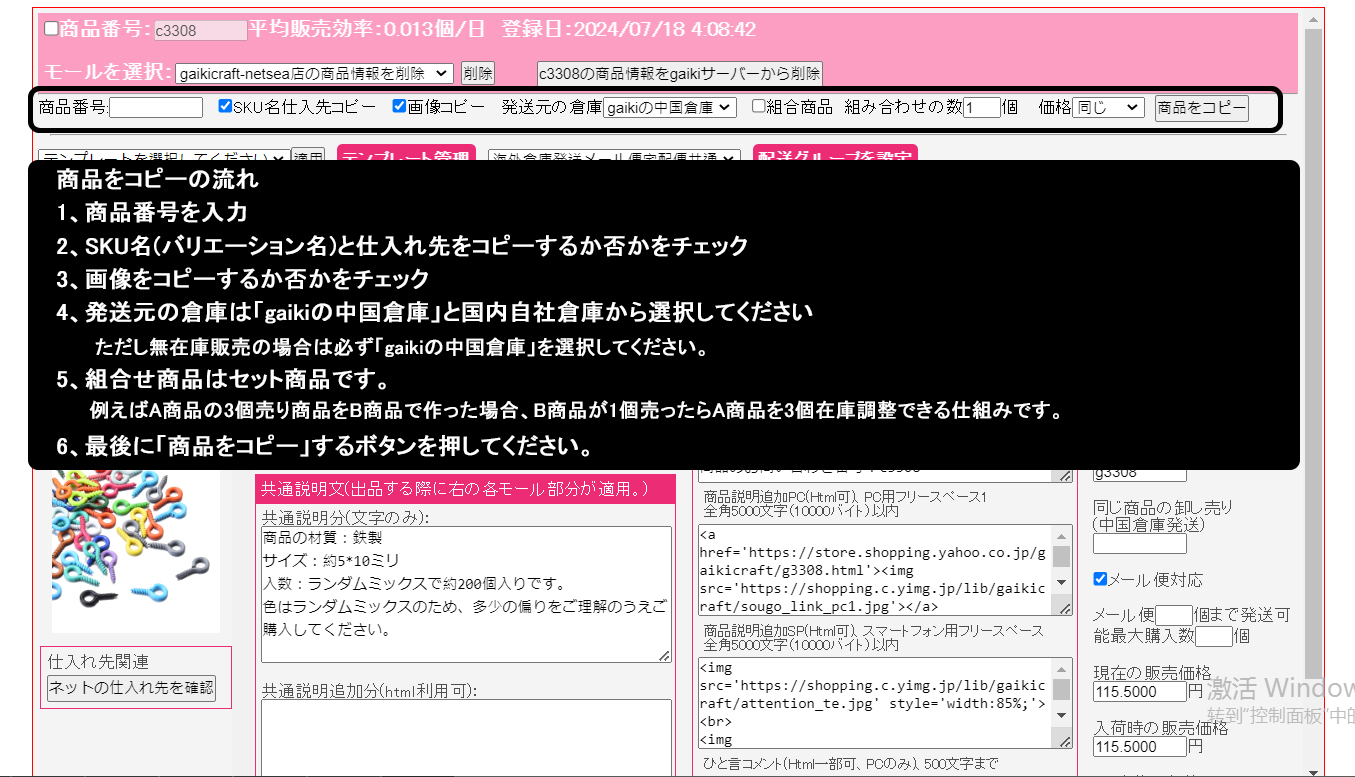
Task: Click the 商品番号 input in copy row
Action: click(156, 107)
